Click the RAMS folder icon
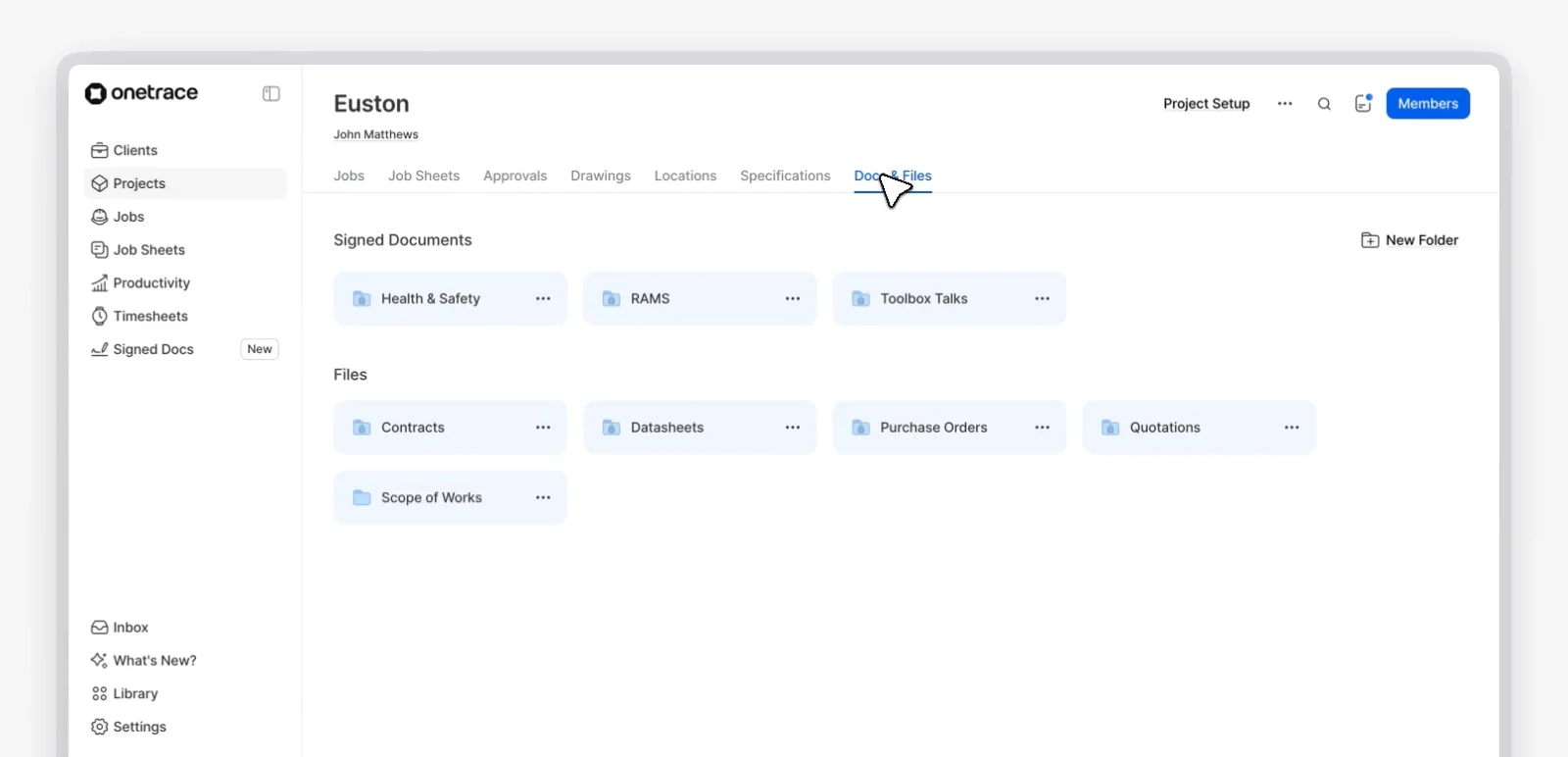1568x757 pixels. tap(612, 298)
